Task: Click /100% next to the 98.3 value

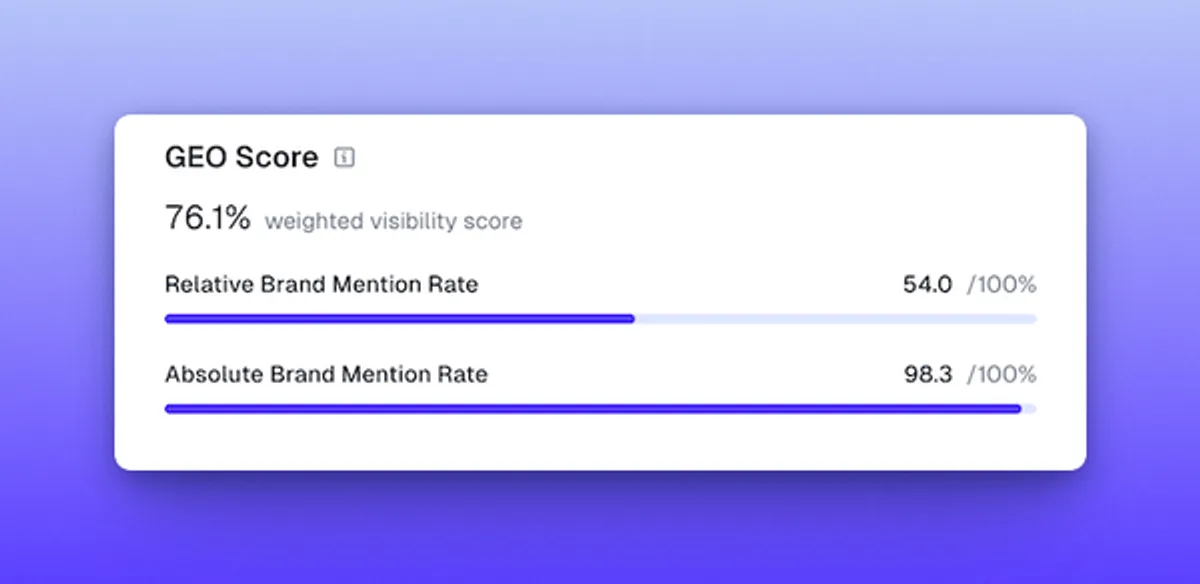Action: tap(1001, 375)
